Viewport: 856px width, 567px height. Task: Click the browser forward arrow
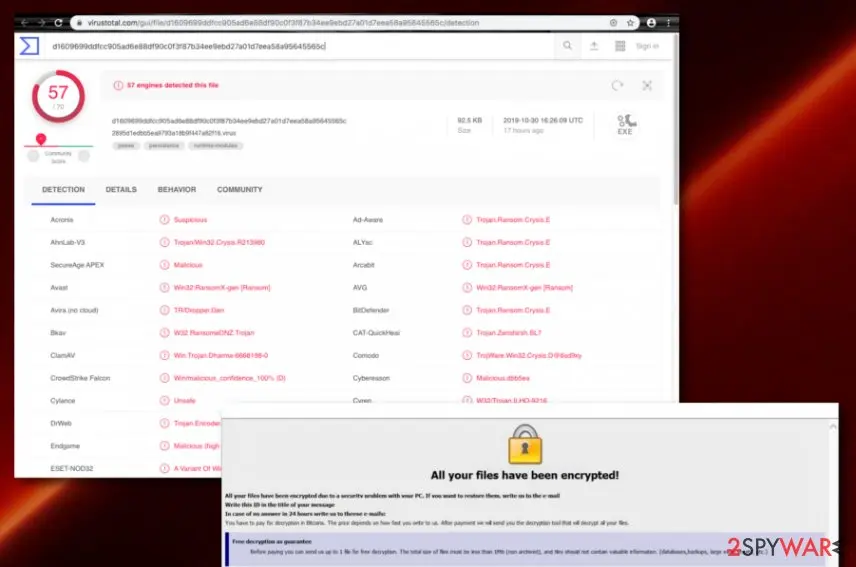tap(41, 23)
